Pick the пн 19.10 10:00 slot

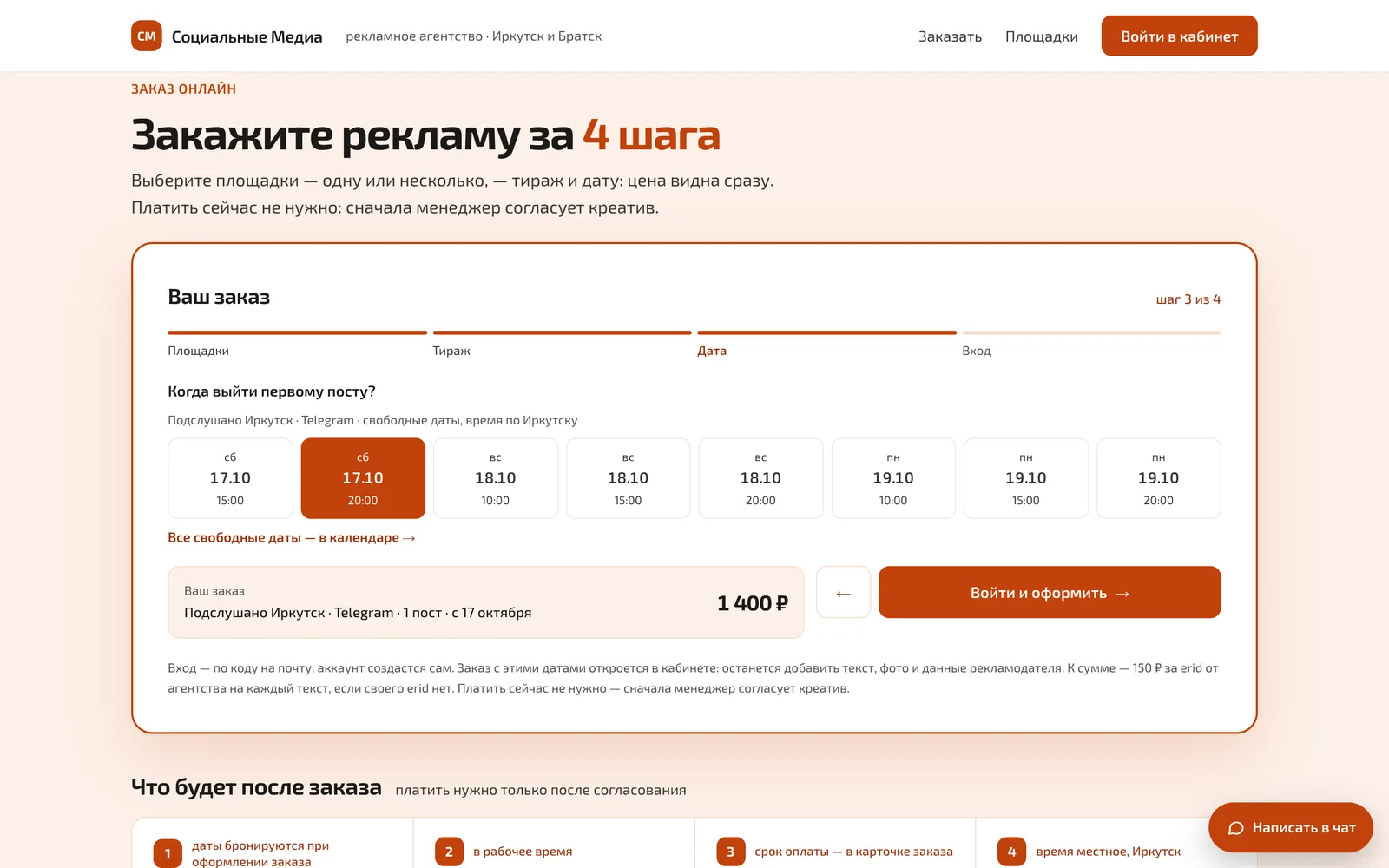tap(893, 478)
